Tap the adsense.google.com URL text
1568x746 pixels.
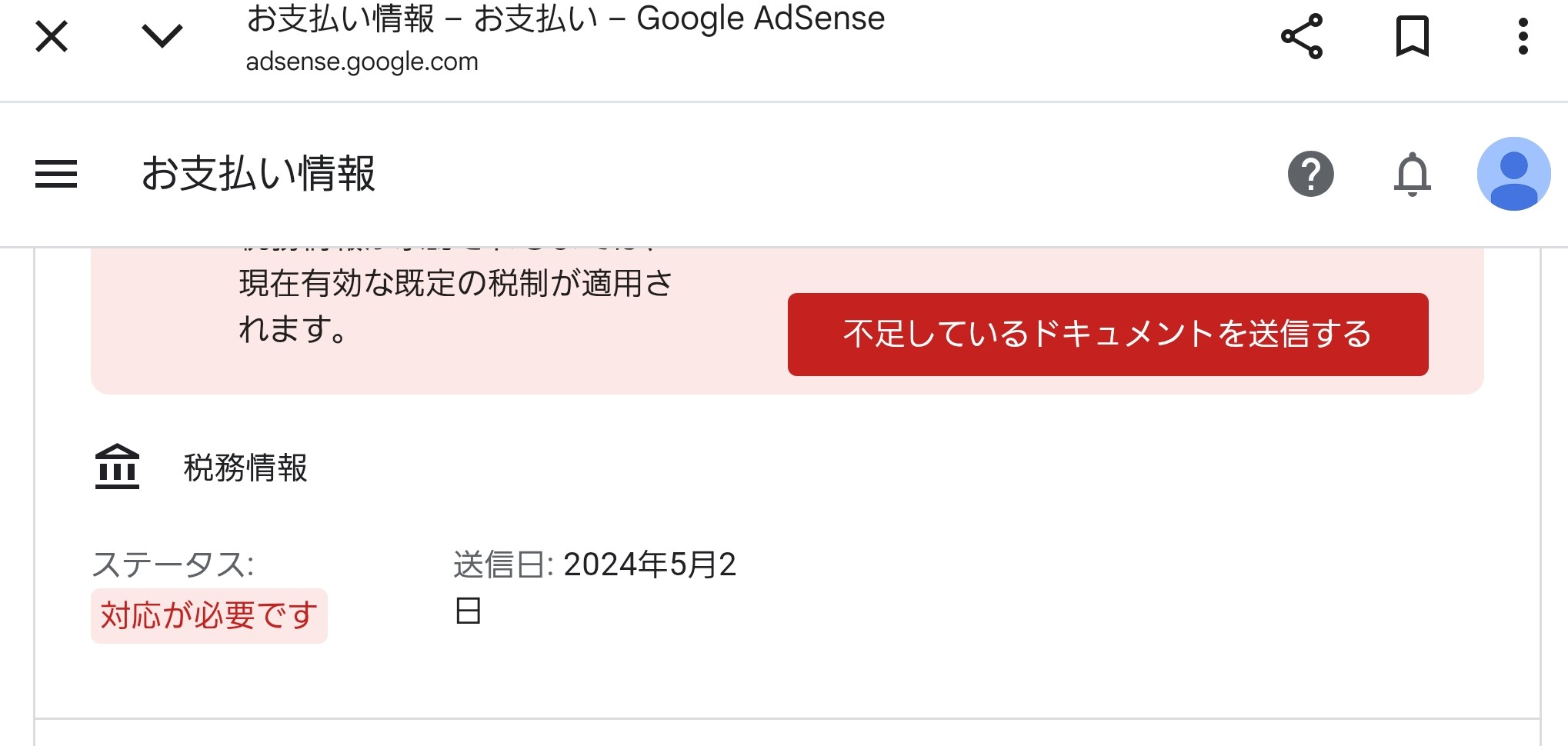tap(362, 62)
